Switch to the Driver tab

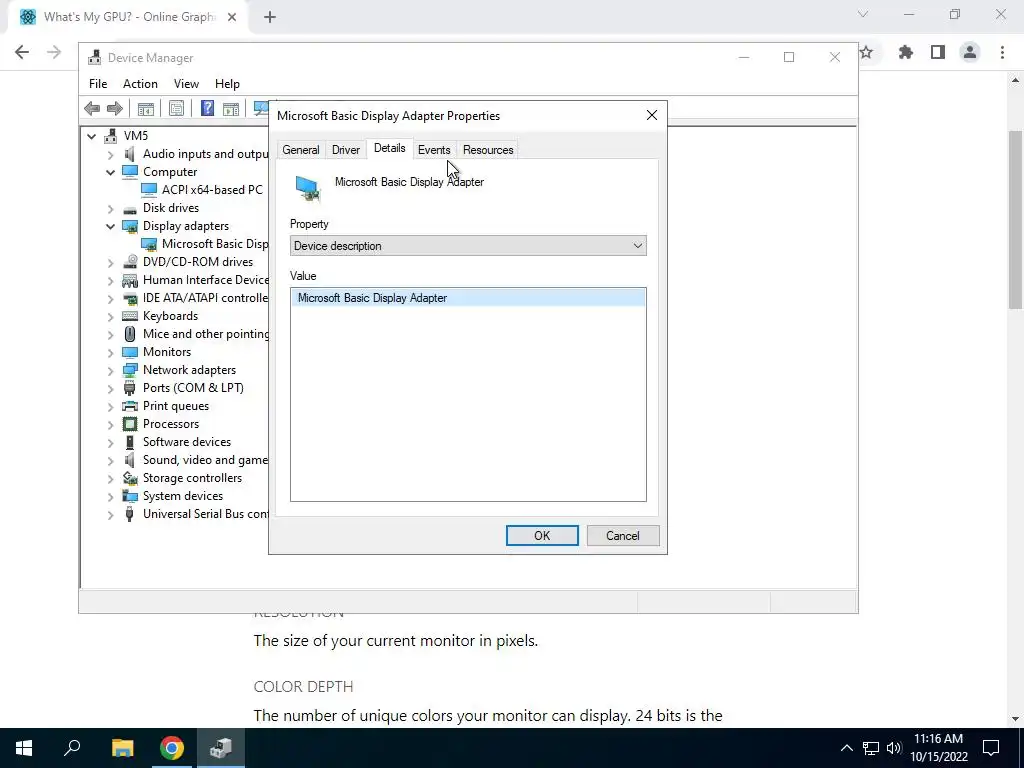[x=345, y=150]
